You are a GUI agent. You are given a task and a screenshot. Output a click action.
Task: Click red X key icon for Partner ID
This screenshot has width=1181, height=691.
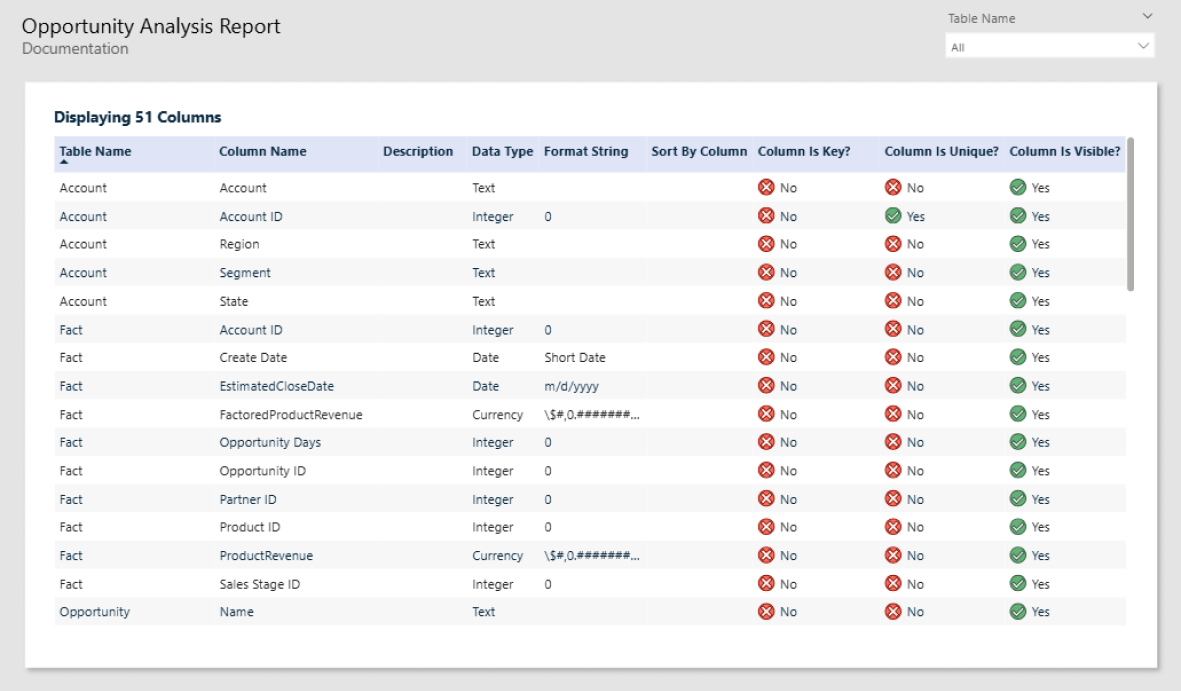(x=766, y=500)
